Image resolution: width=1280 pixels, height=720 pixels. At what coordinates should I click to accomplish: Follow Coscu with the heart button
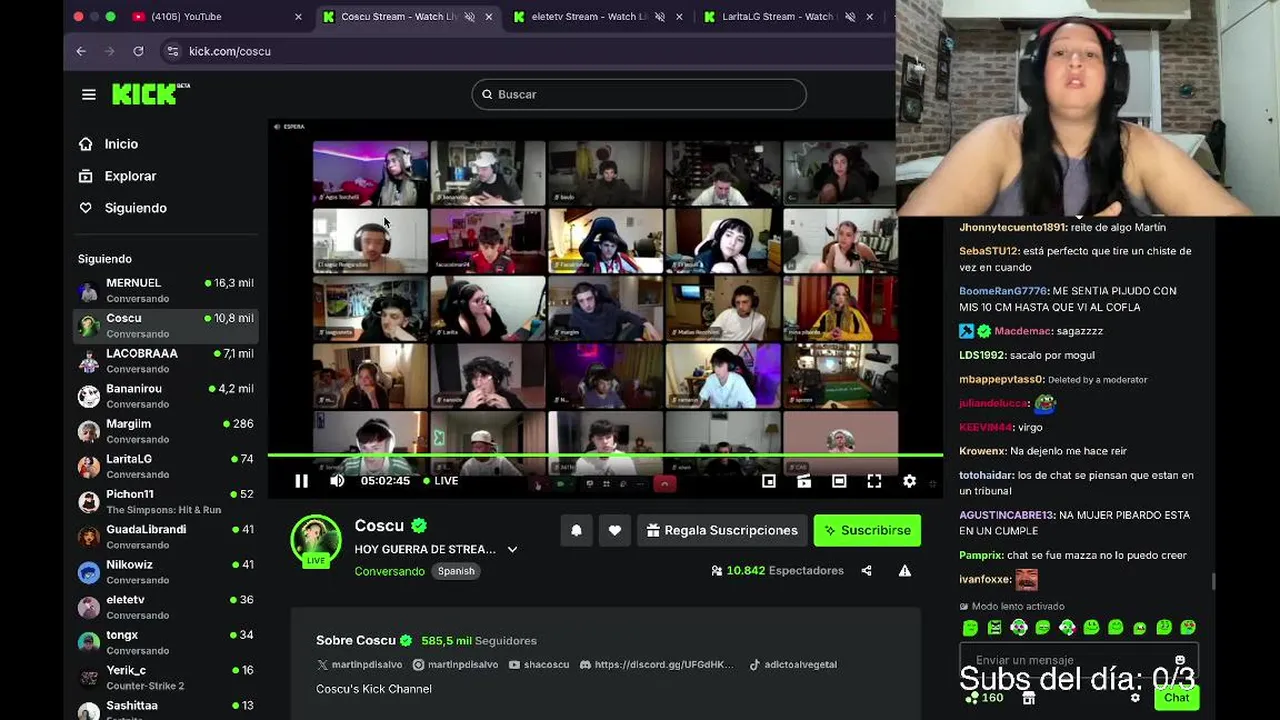[x=615, y=531]
